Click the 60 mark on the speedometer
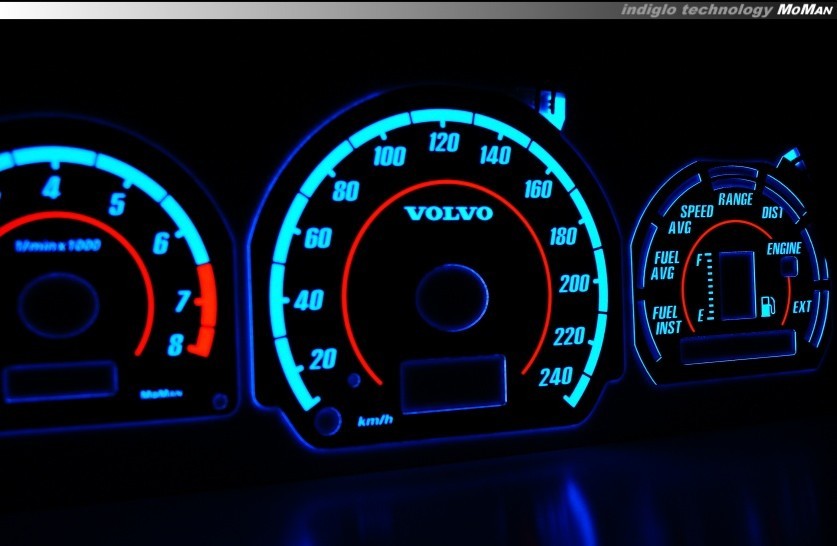 pos(318,238)
